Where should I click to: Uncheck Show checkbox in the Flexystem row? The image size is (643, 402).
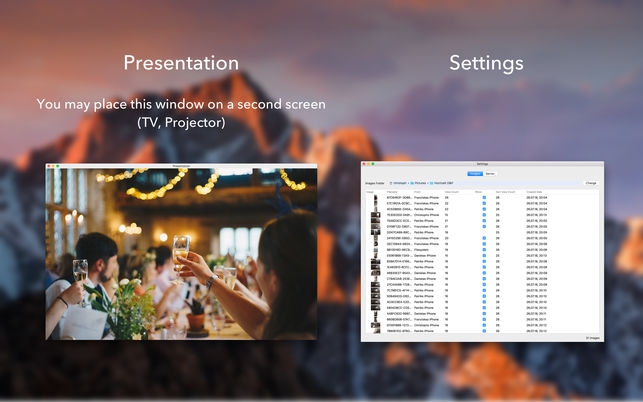tap(484, 249)
